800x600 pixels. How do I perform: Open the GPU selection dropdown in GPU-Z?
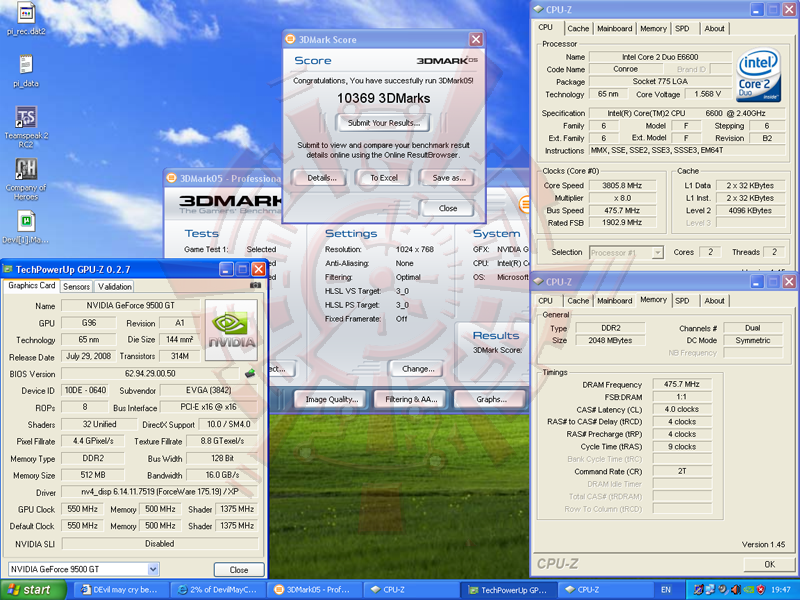tap(153, 569)
